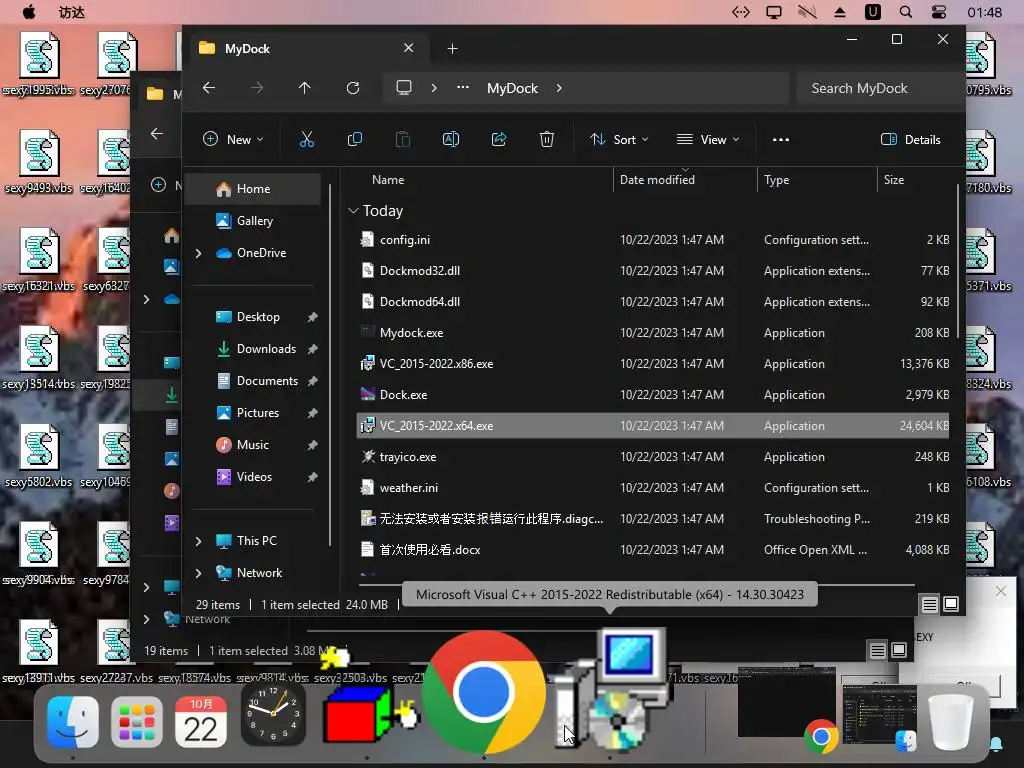
Task: Select the config.ini file
Action: tap(653, 240)
